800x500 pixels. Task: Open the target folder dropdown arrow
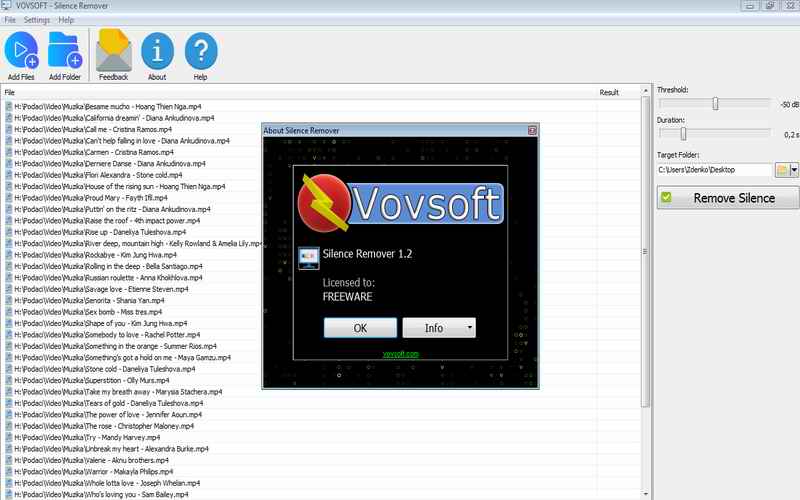click(x=794, y=170)
